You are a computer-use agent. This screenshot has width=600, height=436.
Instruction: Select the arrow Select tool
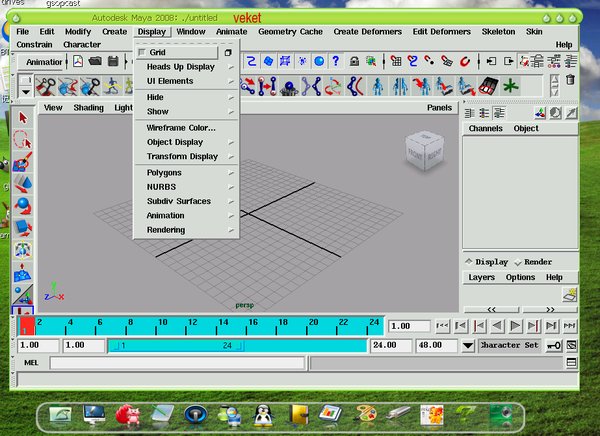pyautogui.click(x=24, y=119)
